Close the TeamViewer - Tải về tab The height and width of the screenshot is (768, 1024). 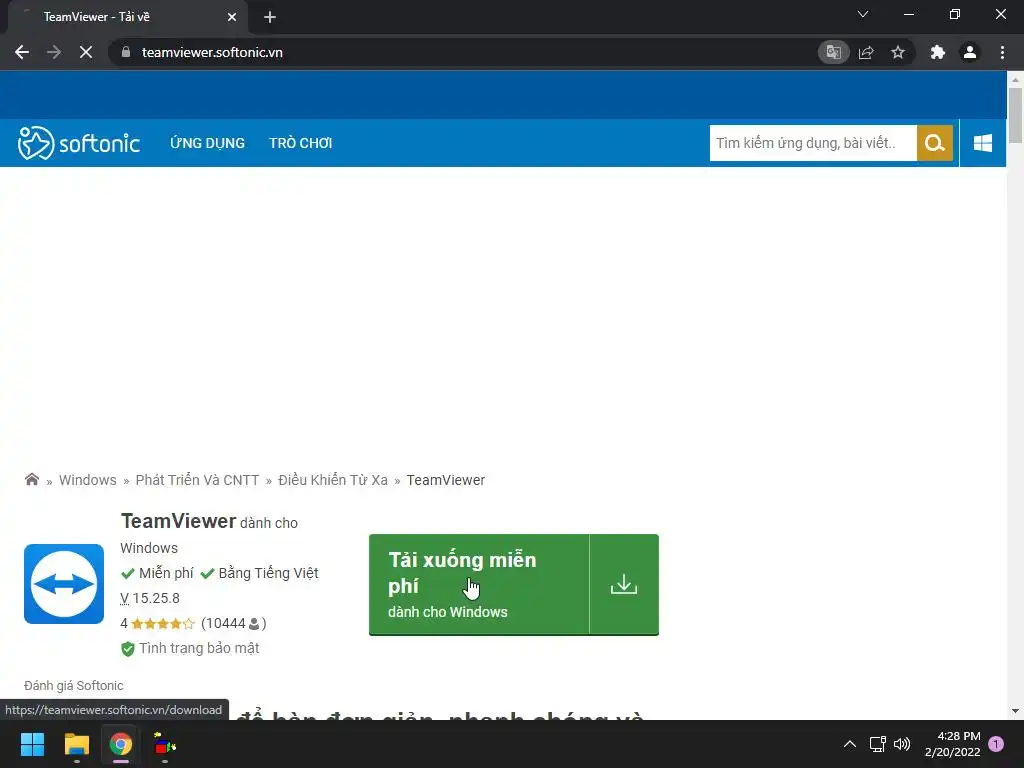point(232,17)
